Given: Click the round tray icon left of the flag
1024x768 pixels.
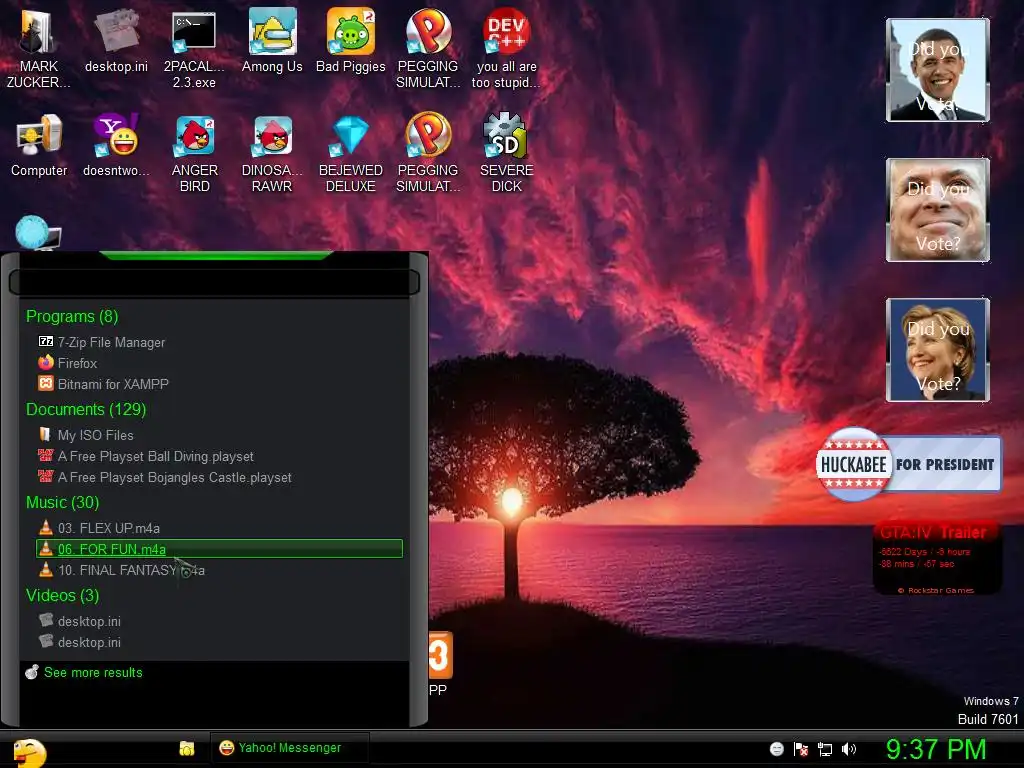Looking at the screenshot, I should click(776, 749).
